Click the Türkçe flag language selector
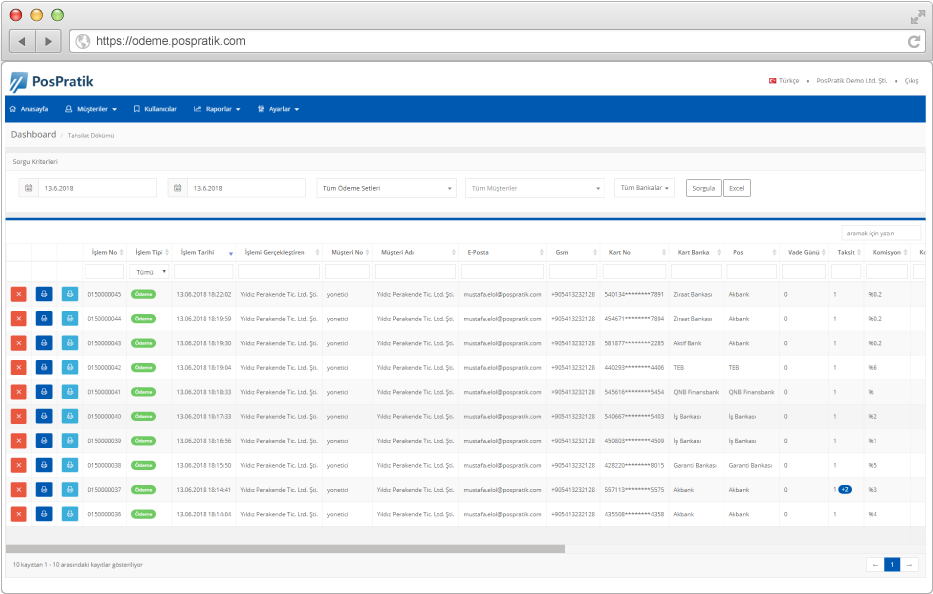The height and width of the screenshot is (594, 933). click(x=784, y=80)
